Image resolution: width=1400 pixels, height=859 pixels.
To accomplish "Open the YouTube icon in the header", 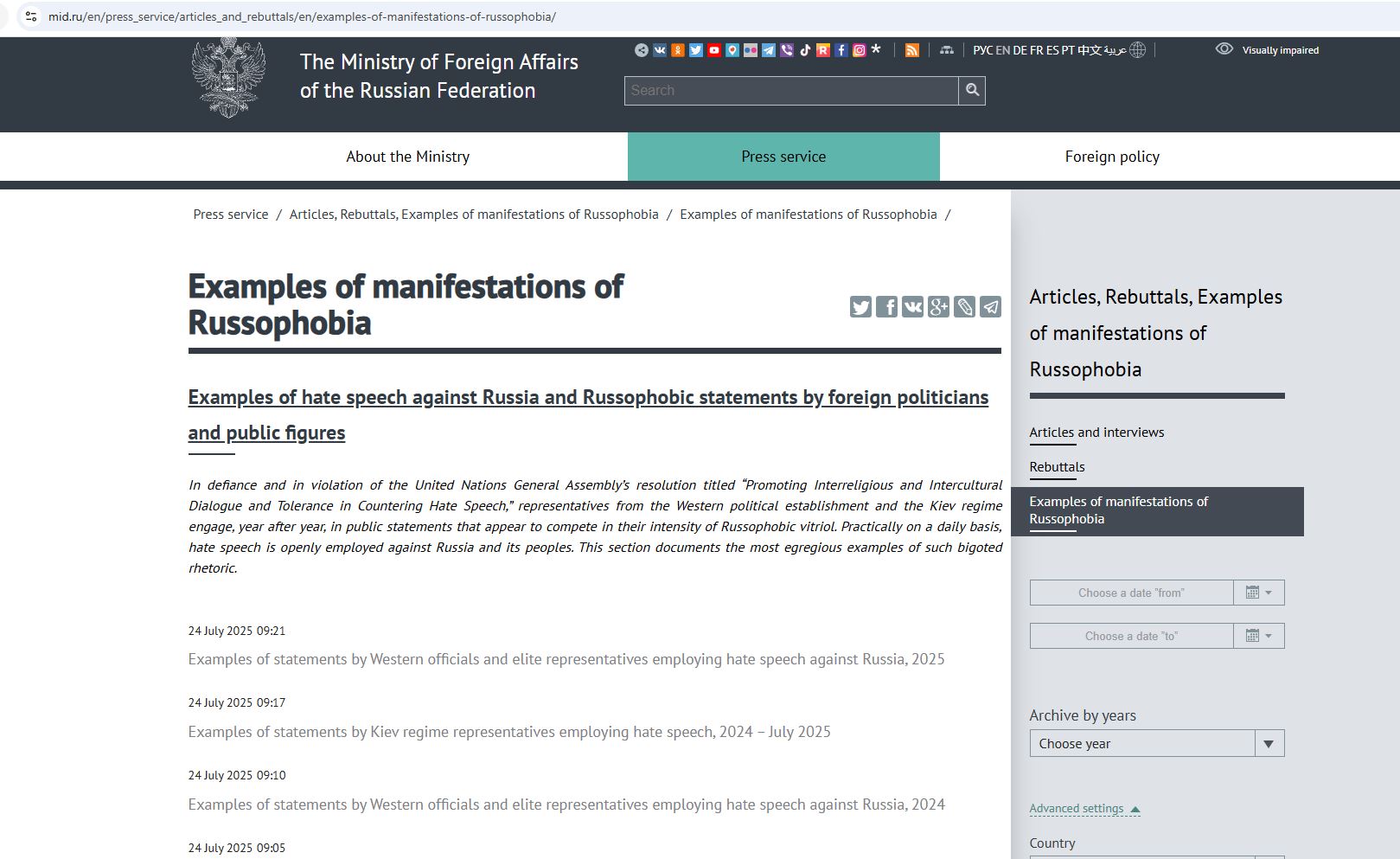I will click(714, 50).
